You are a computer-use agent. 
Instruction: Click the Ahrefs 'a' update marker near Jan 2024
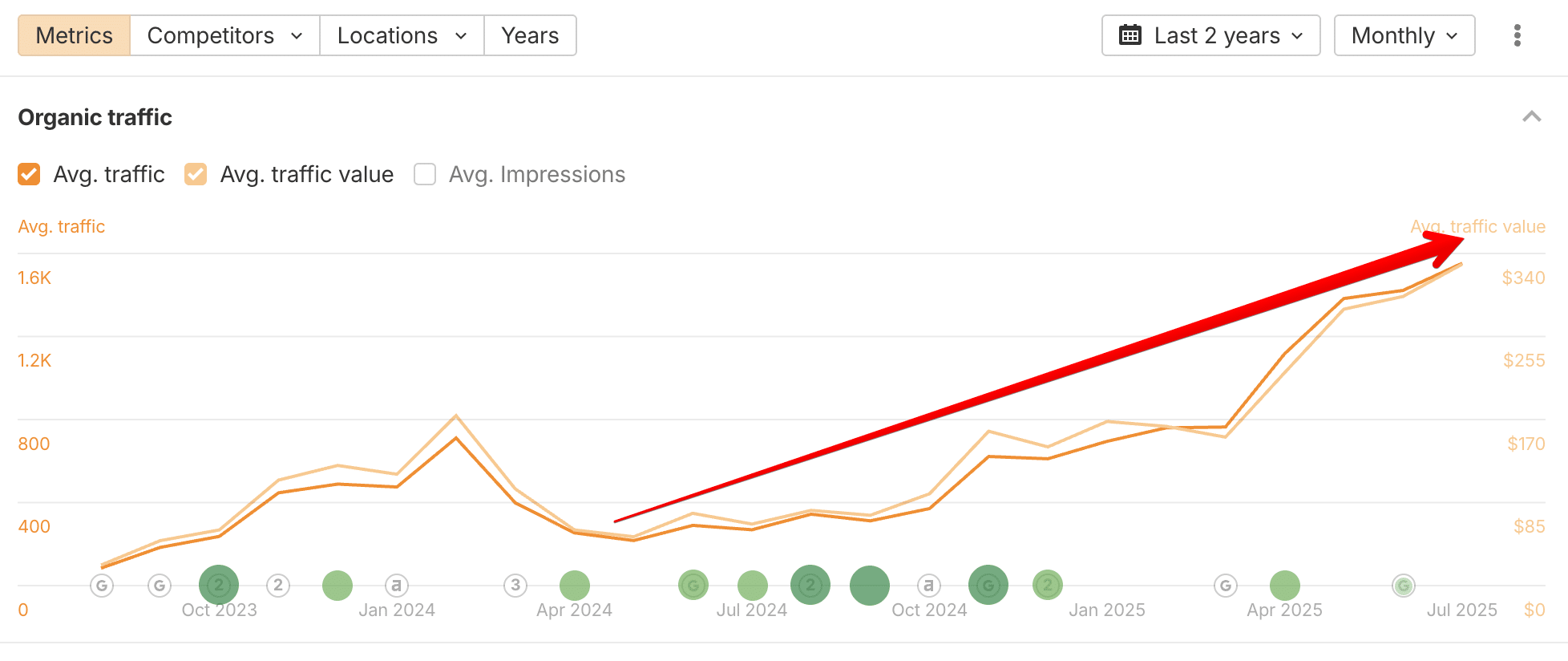coord(396,585)
